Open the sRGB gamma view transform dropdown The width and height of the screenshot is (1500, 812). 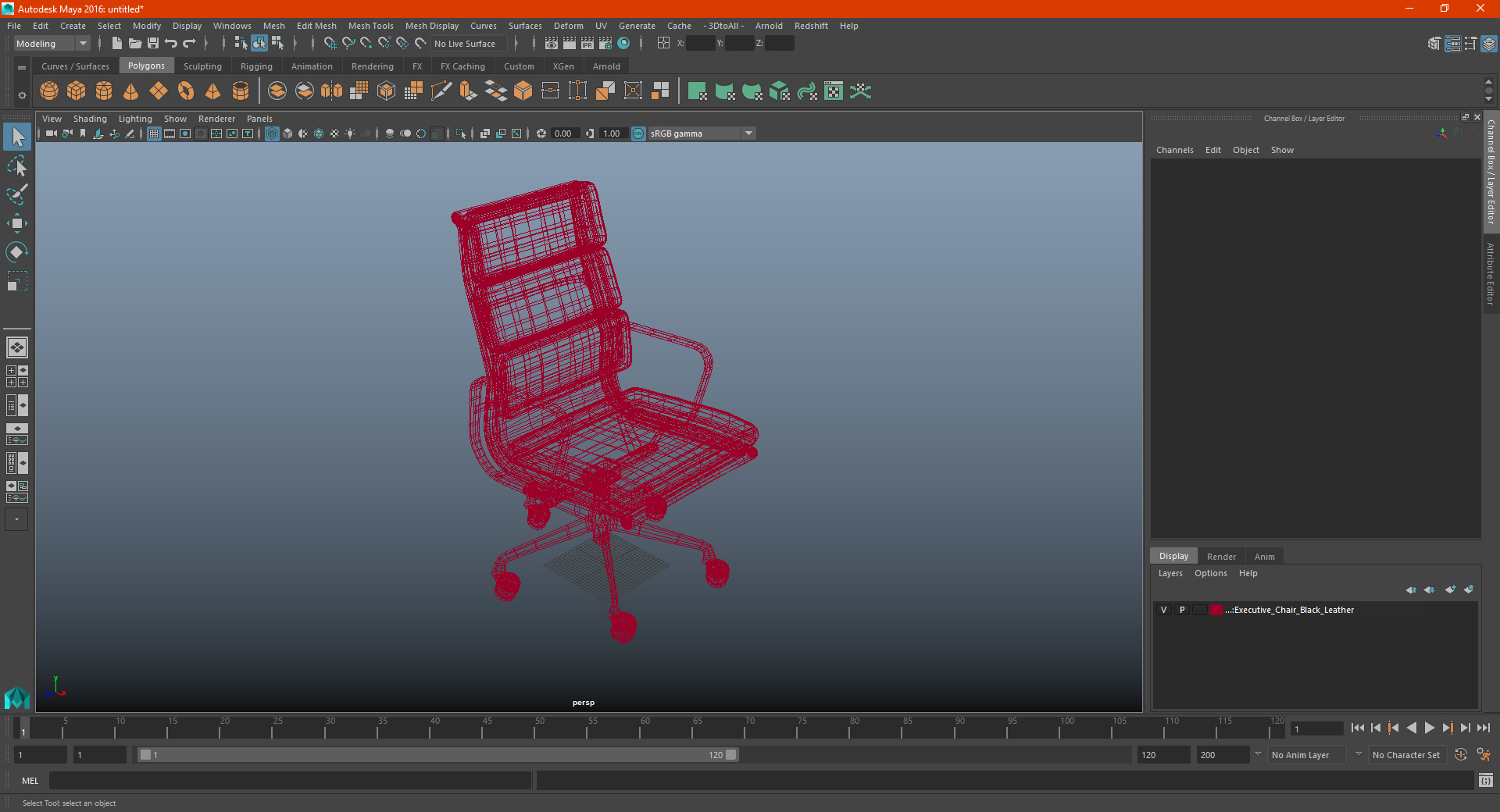tap(702, 134)
